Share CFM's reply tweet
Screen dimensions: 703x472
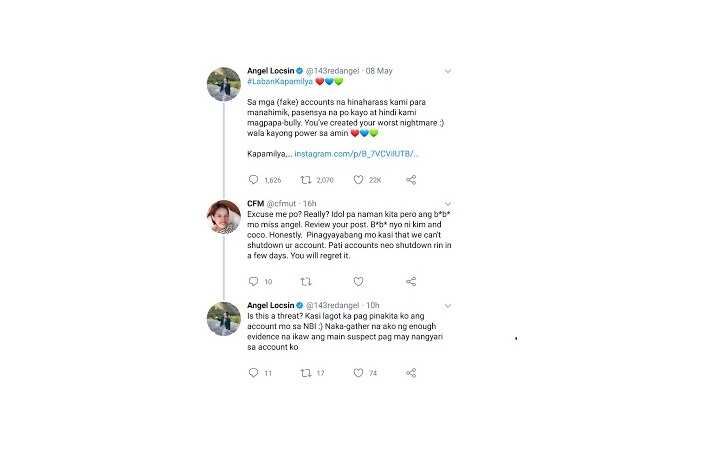pyautogui.click(x=411, y=281)
